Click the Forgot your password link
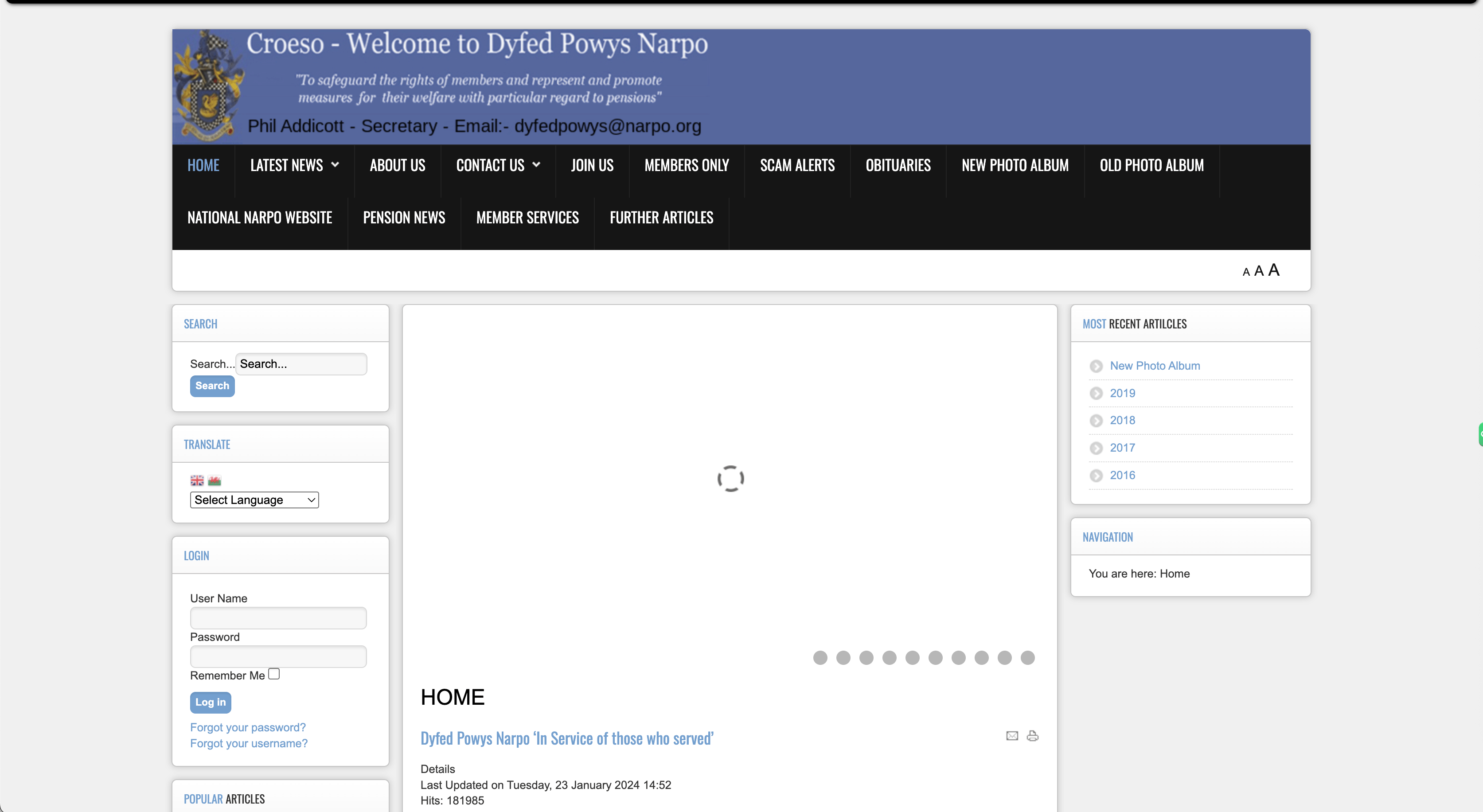Screen dimensions: 1483x812 click(248, 727)
